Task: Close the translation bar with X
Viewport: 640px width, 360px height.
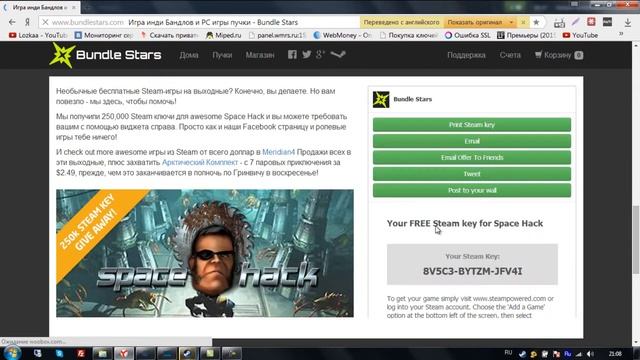Action: [x=523, y=22]
